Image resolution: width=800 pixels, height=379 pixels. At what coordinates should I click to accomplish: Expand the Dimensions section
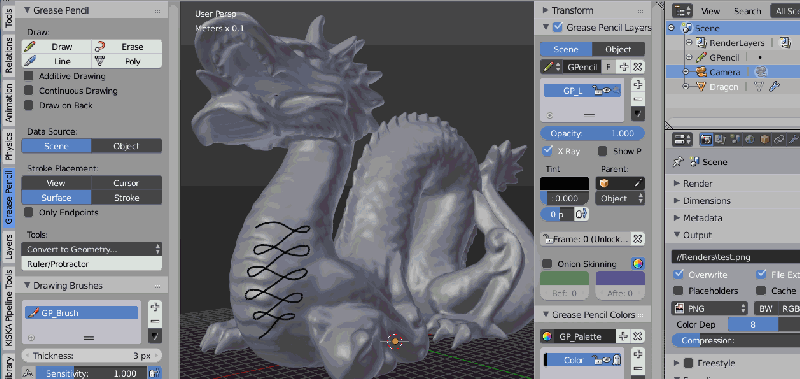677,200
